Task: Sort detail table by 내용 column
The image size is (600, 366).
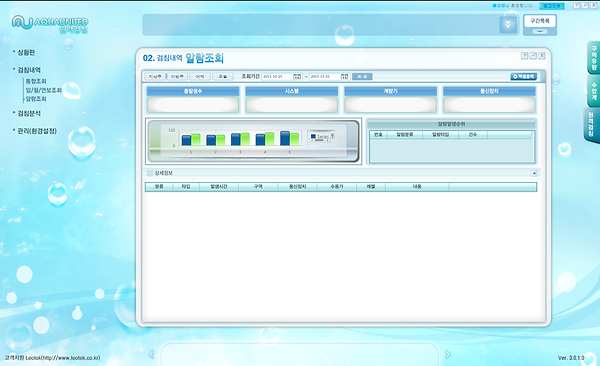Action: point(417,186)
